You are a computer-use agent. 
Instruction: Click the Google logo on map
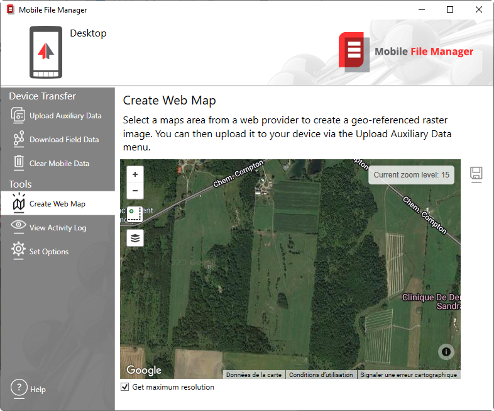tap(144, 370)
